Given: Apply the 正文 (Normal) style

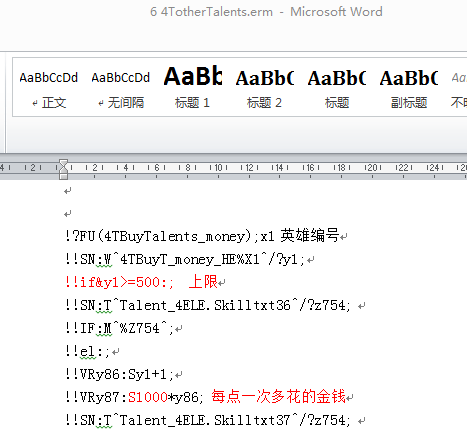Looking at the screenshot, I should click(49, 88).
